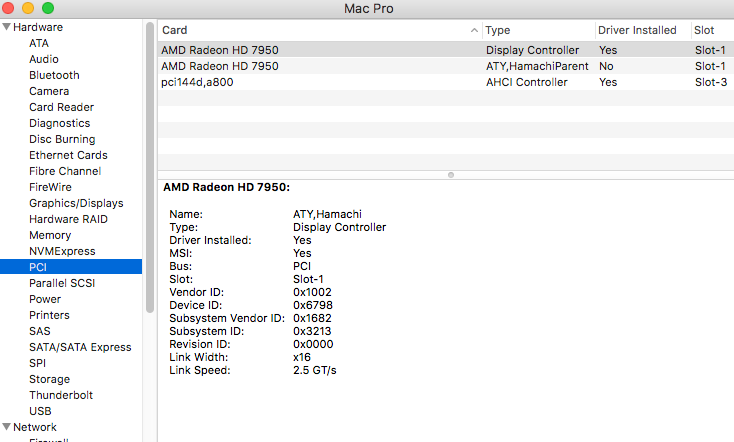
Task: Click the Subsystem Vendor ID value 0x1682
Action: pyautogui.click(x=312, y=318)
